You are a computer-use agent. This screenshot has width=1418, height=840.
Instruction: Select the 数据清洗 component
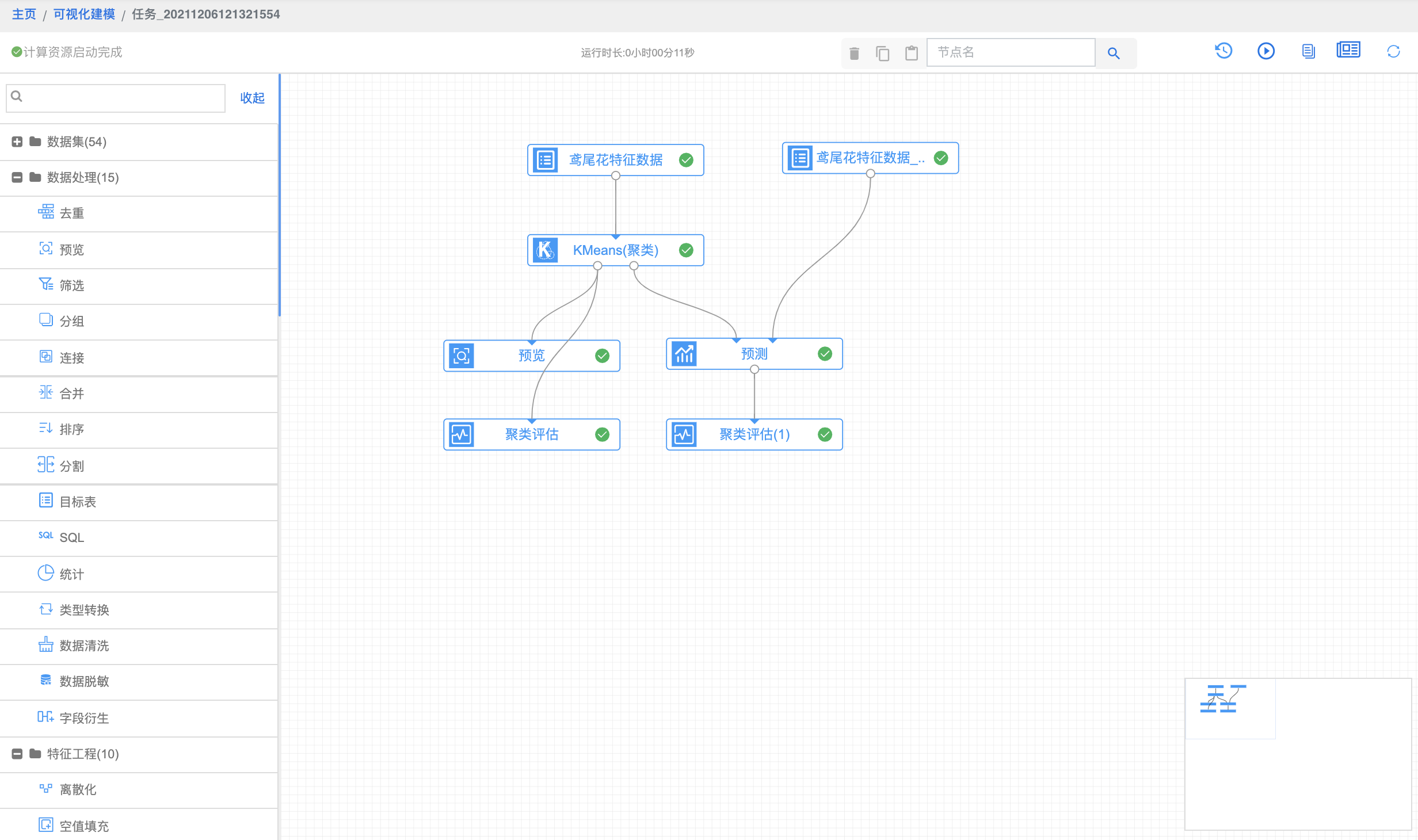click(139, 646)
